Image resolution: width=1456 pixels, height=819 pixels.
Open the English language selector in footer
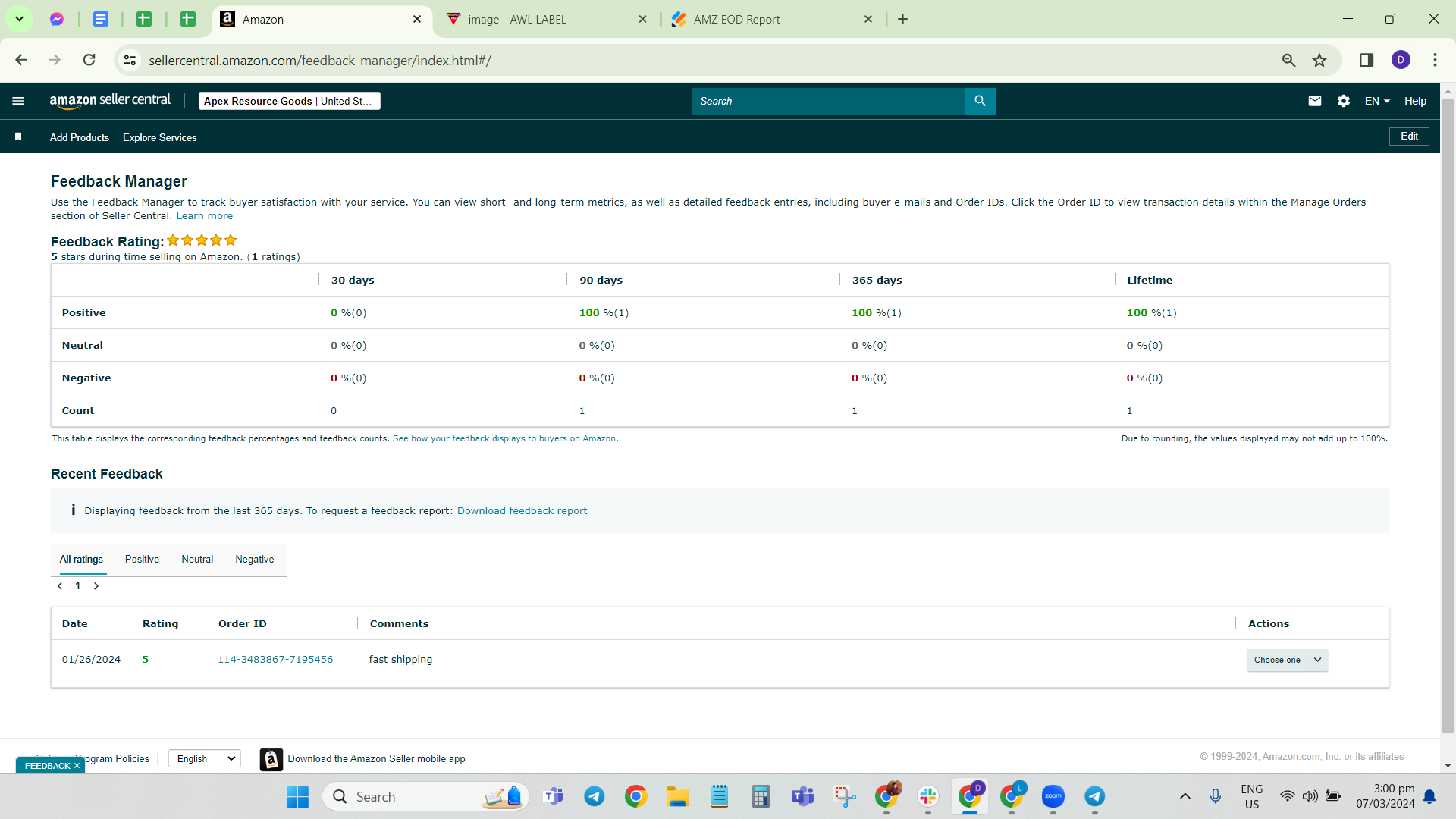click(205, 758)
